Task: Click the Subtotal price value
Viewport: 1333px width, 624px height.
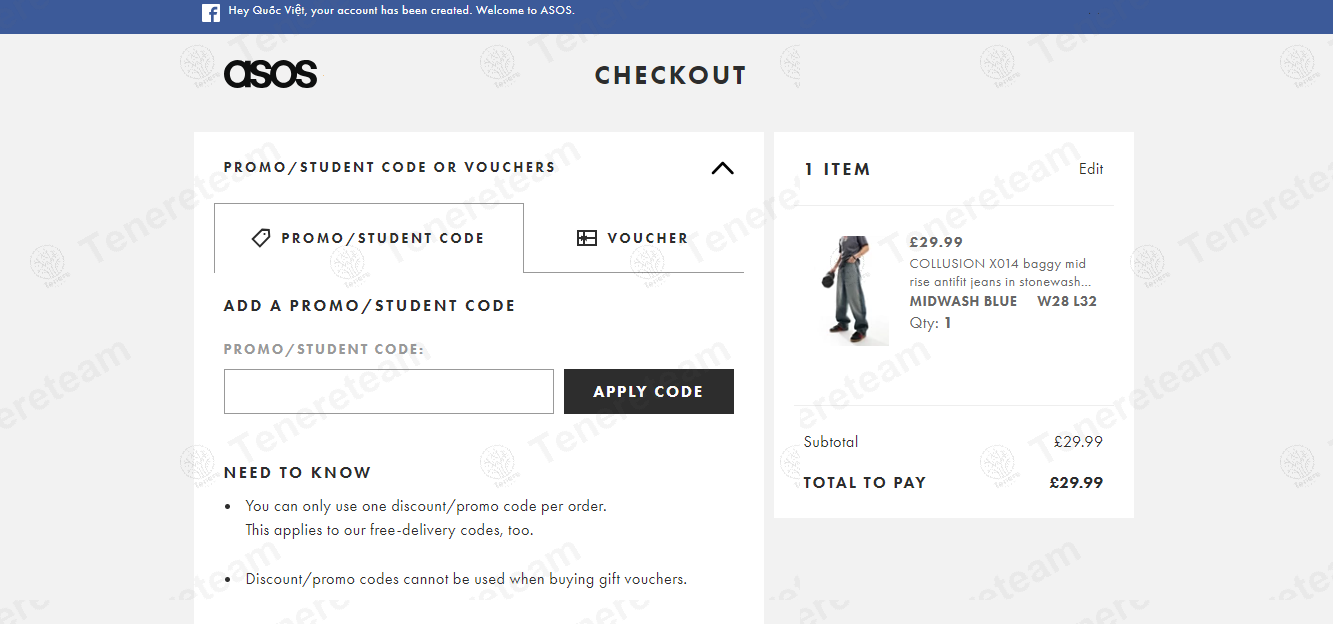Action: (1078, 441)
